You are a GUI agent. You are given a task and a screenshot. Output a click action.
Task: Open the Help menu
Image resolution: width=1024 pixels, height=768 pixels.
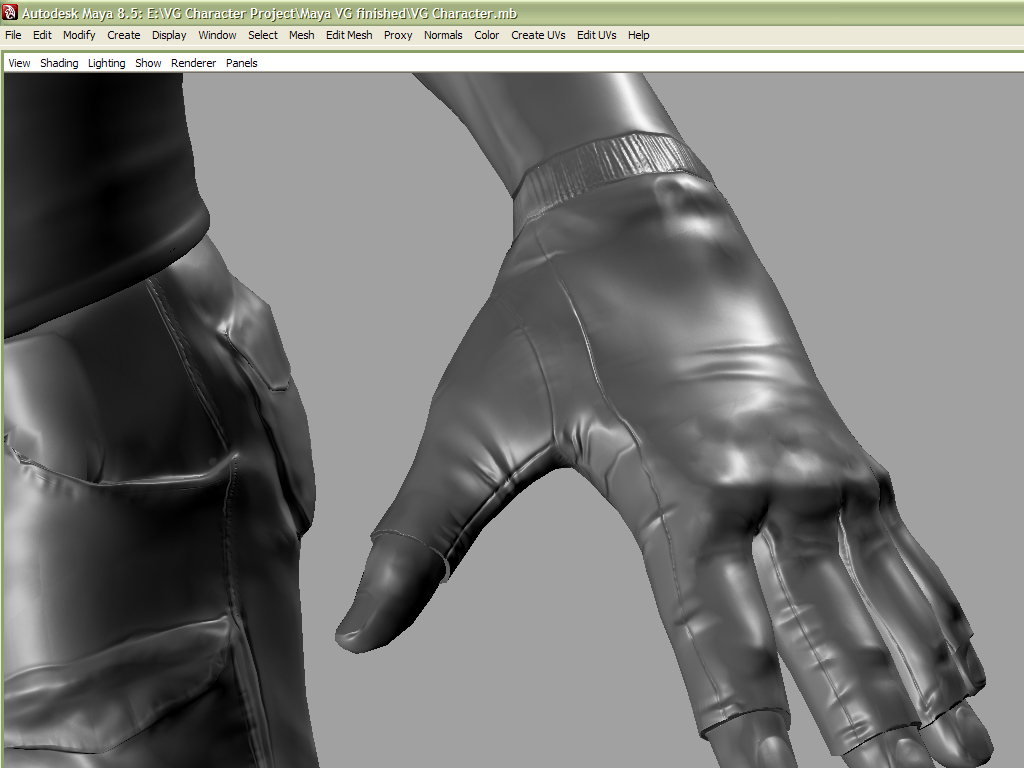[x=638, y=35]
